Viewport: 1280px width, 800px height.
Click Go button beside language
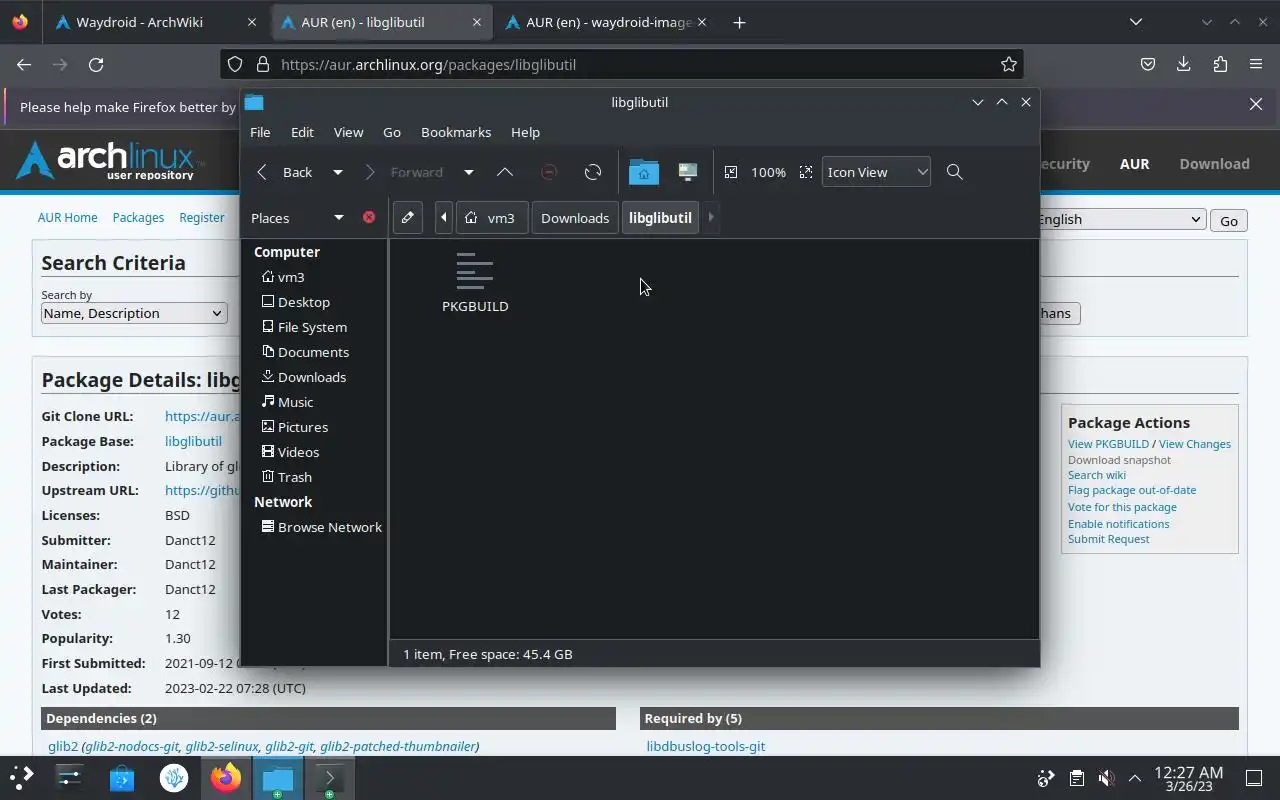tap(1229, 221)
